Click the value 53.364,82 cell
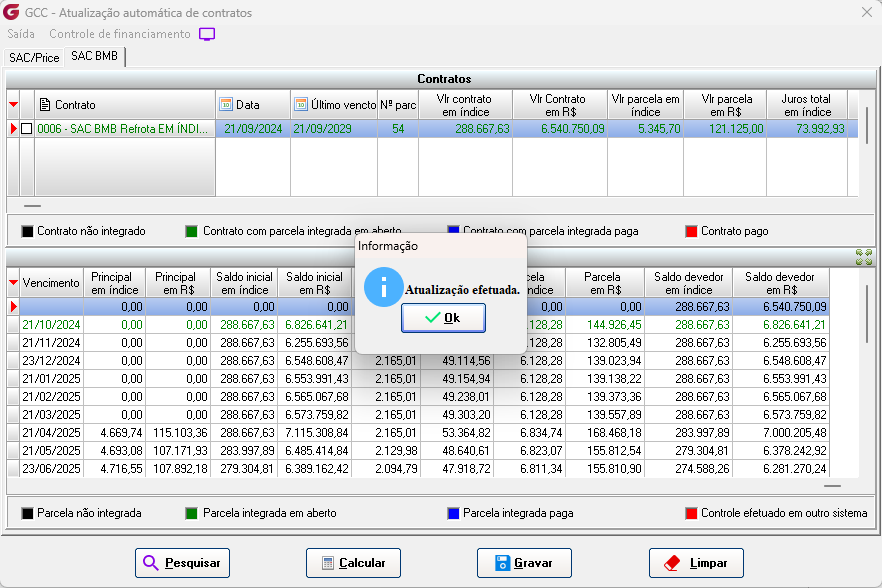882x588 pixels. click(457, 433)
